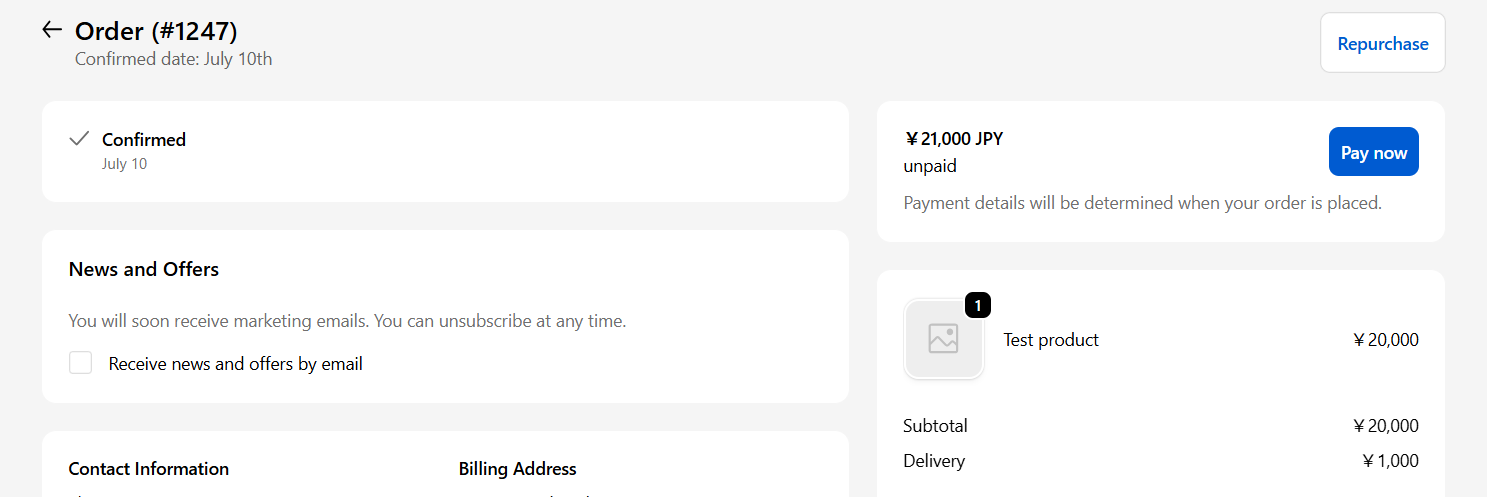Click the Confirmed status label
The image size is (1487, 497).
pos(144,139)
